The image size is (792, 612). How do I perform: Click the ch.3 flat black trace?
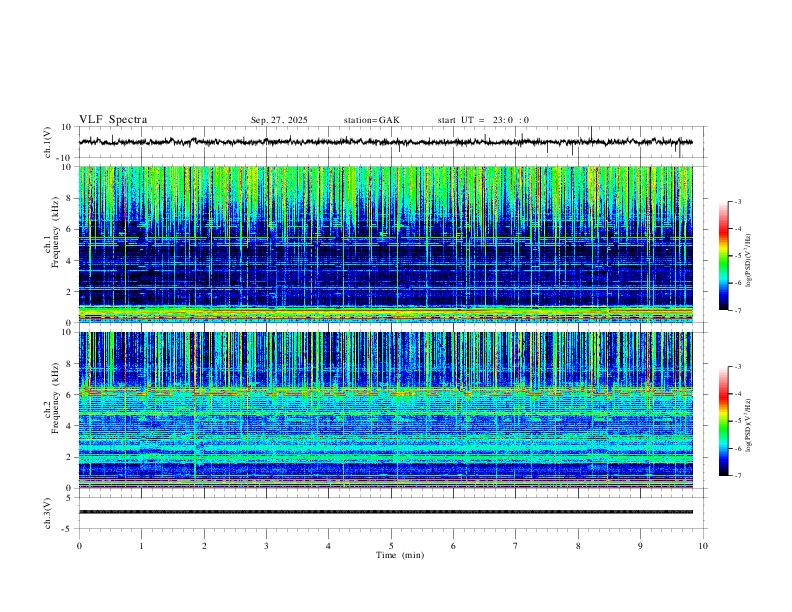(x=386, y=512)
